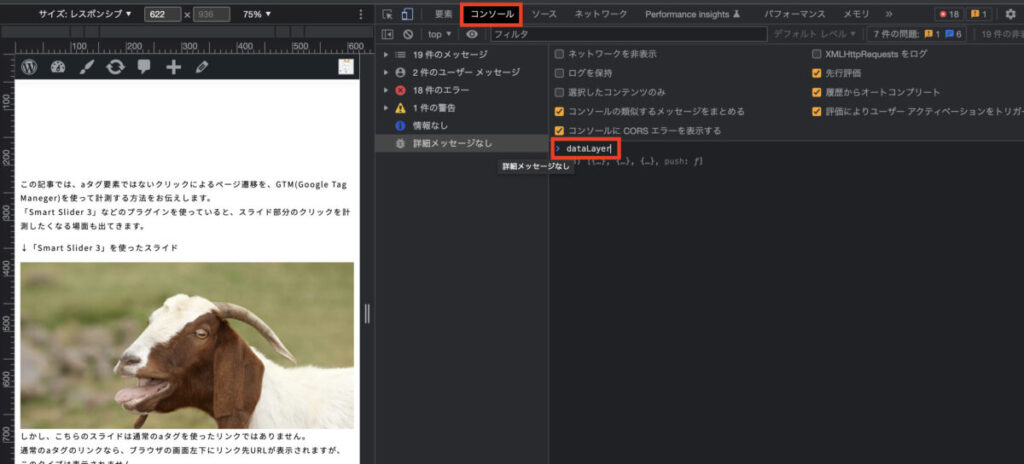Click the 7 件の問題 issues button
This screenshot has width=1024, height=464.
917,34
